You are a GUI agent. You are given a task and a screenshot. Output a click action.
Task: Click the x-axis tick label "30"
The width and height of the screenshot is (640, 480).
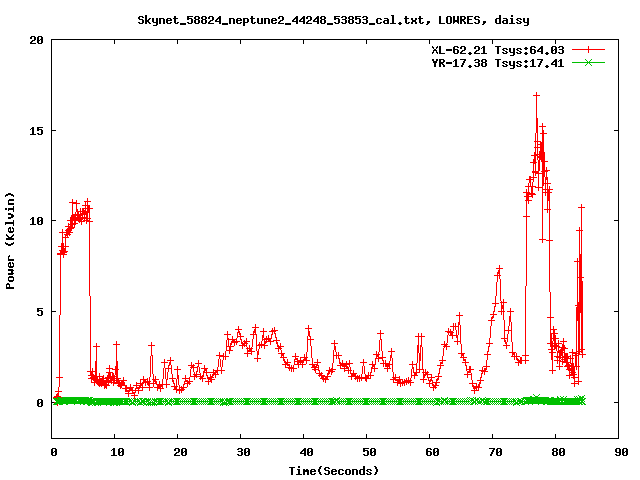click(x=243, y=452)
